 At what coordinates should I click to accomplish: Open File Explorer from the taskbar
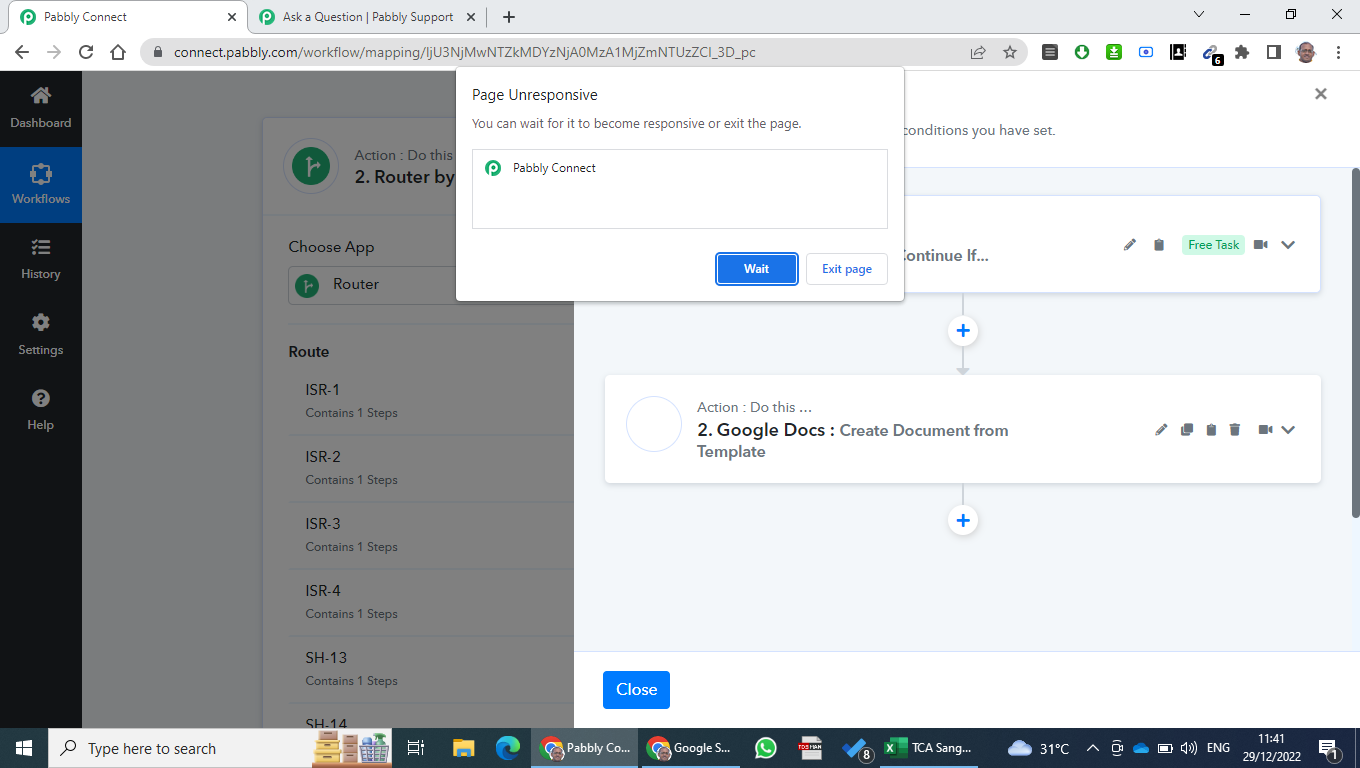point(463,748)
